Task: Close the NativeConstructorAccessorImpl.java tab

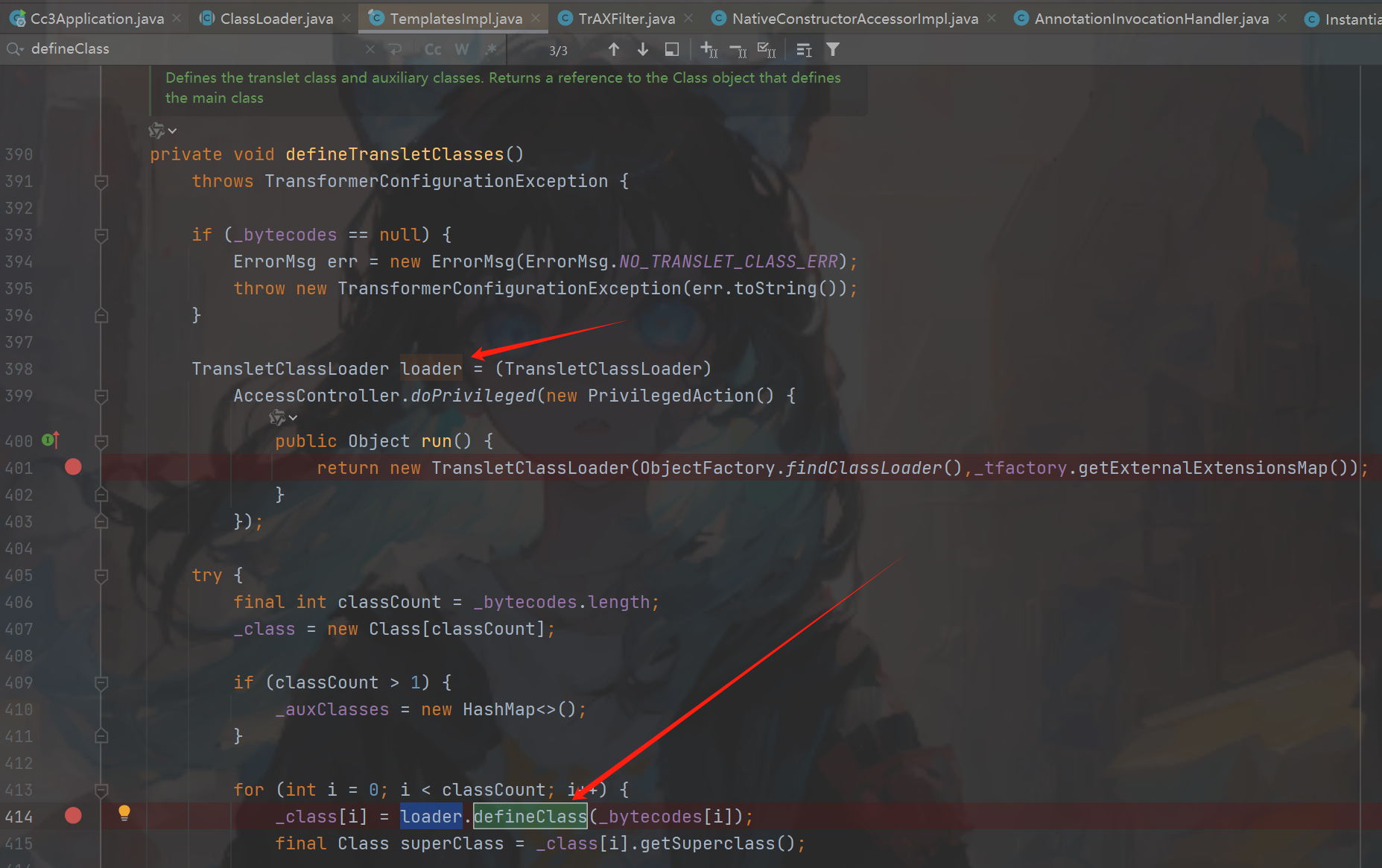Action: 992,19
